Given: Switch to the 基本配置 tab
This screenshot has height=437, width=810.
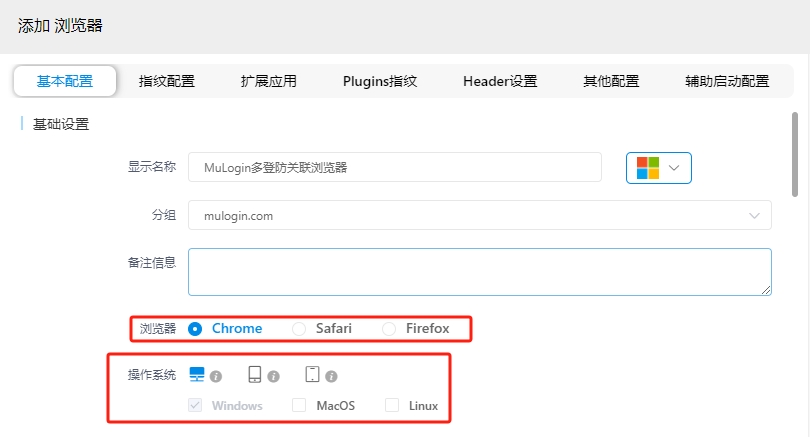Looking at the screenshot, I should tap(65, 81).
